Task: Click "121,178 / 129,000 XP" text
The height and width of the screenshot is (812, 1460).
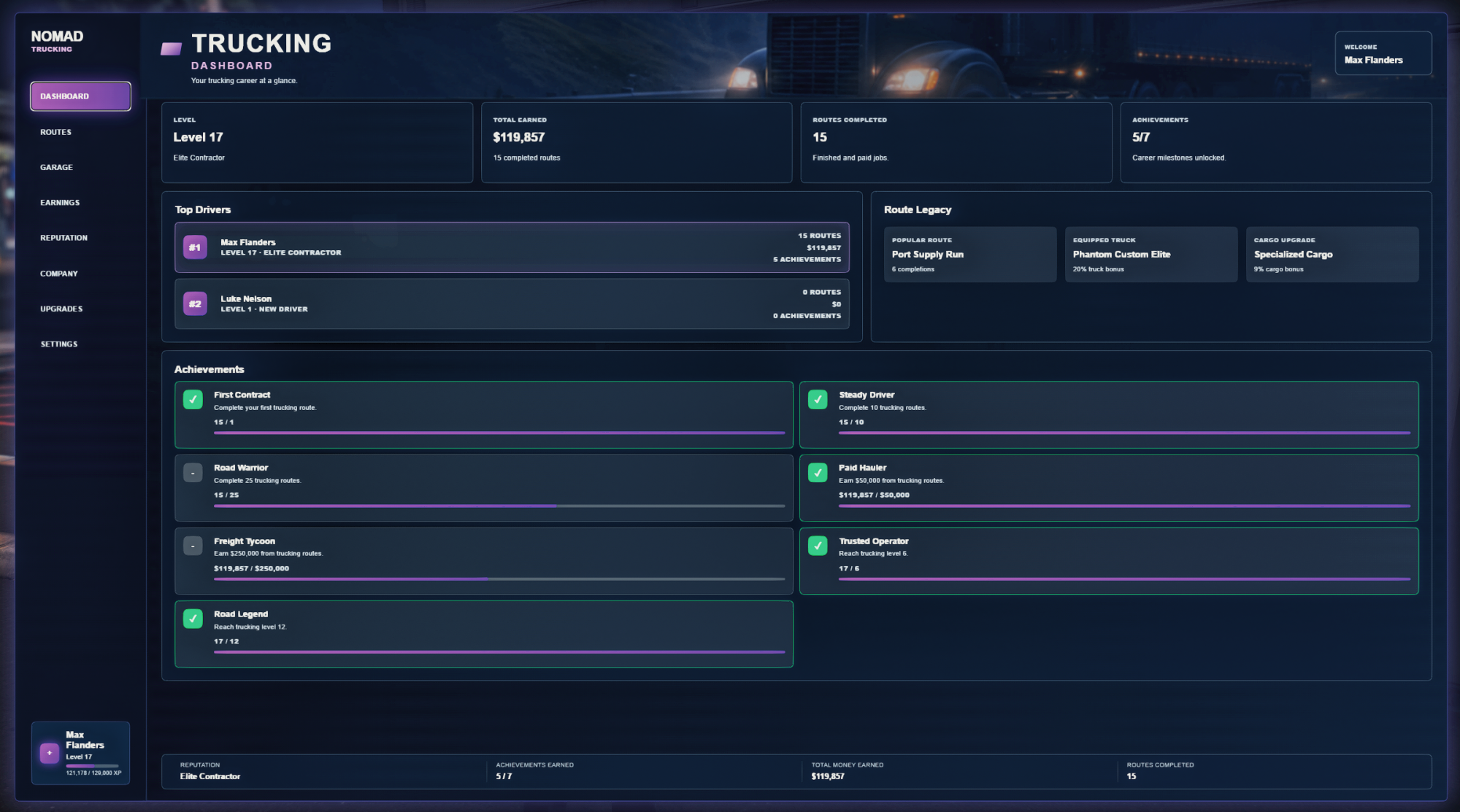Action: 93,773
